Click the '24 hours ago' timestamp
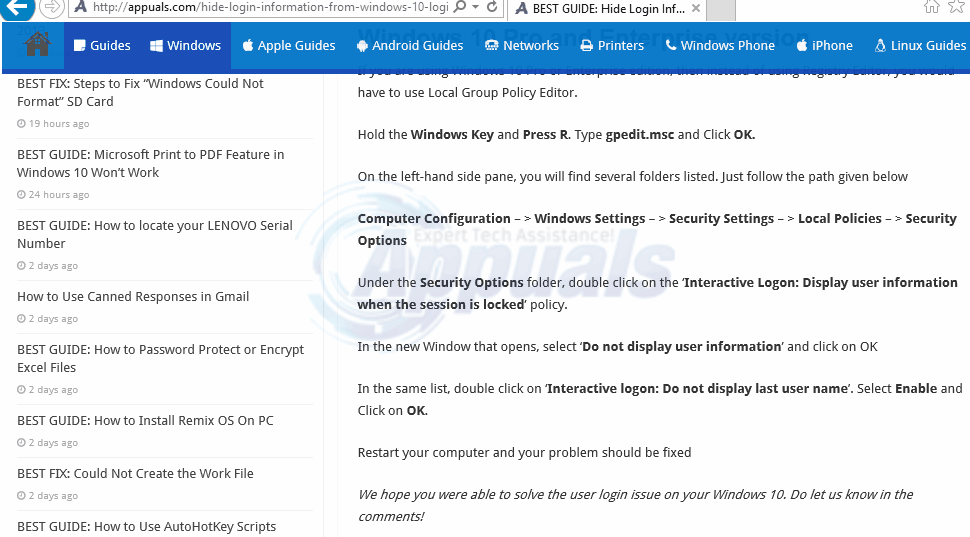The height and width of the screenshot is (537, 970). (53, 195)
